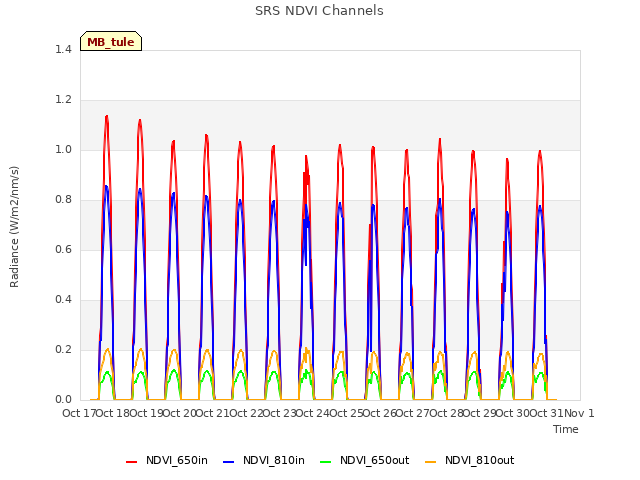
Task: Toggle the NDVI_650out legend entry
Action: pyautogui.click(x=365, y=460)
